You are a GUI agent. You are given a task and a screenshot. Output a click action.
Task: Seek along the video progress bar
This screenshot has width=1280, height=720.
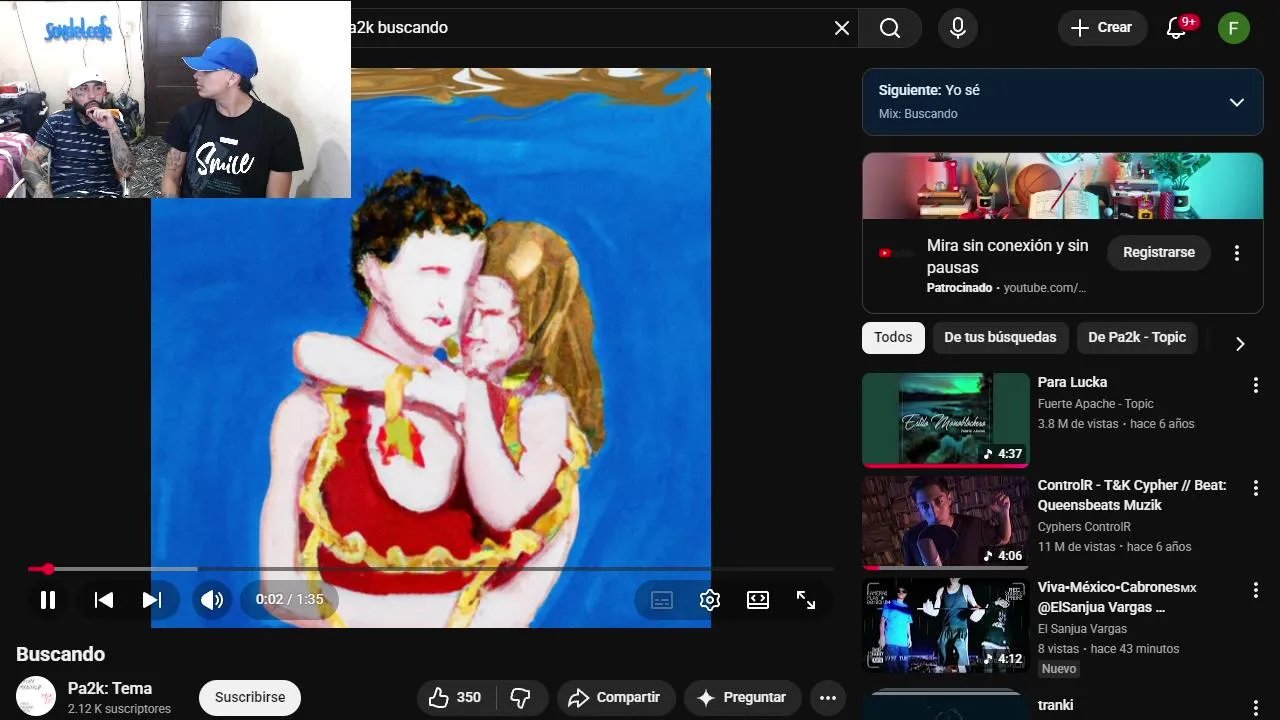[431, 569]
